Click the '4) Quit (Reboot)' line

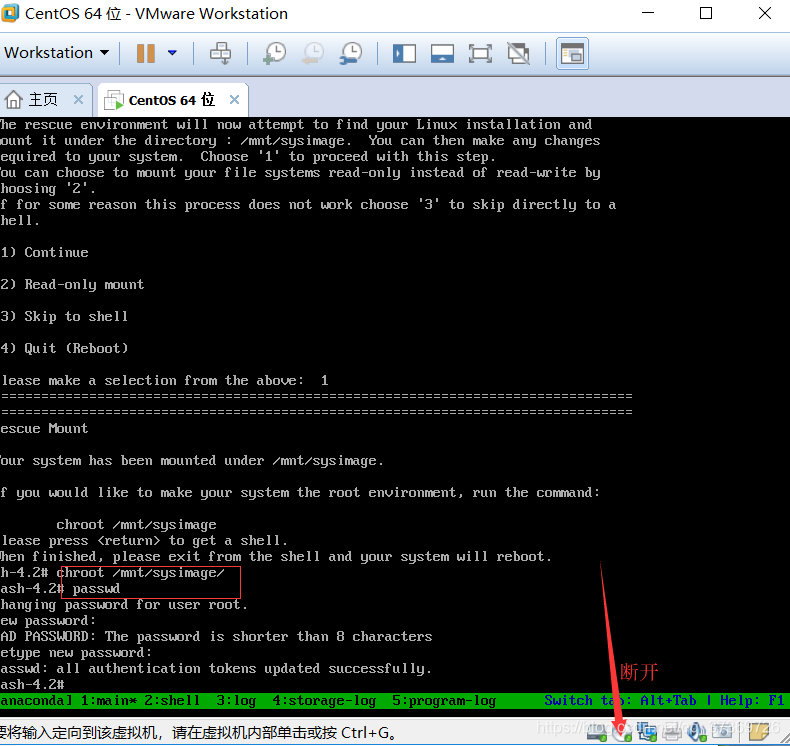[64, 348]
